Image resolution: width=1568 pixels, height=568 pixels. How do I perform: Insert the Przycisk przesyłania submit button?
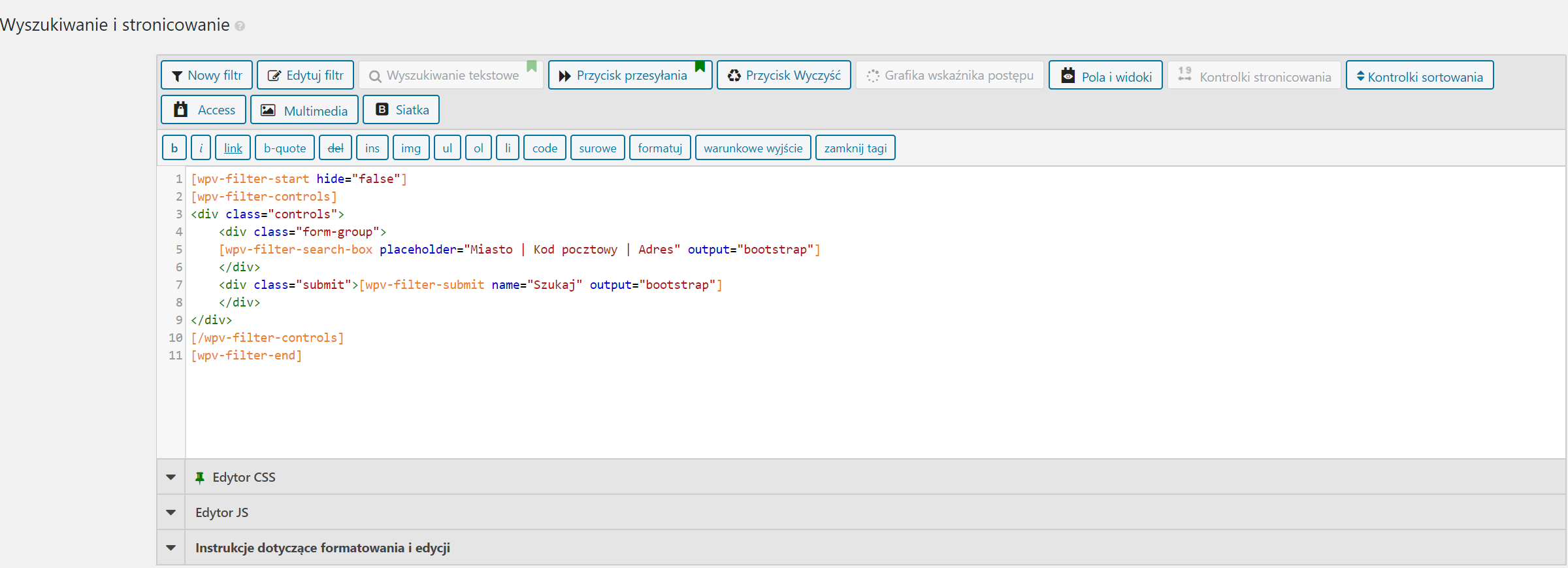point(630,75)
